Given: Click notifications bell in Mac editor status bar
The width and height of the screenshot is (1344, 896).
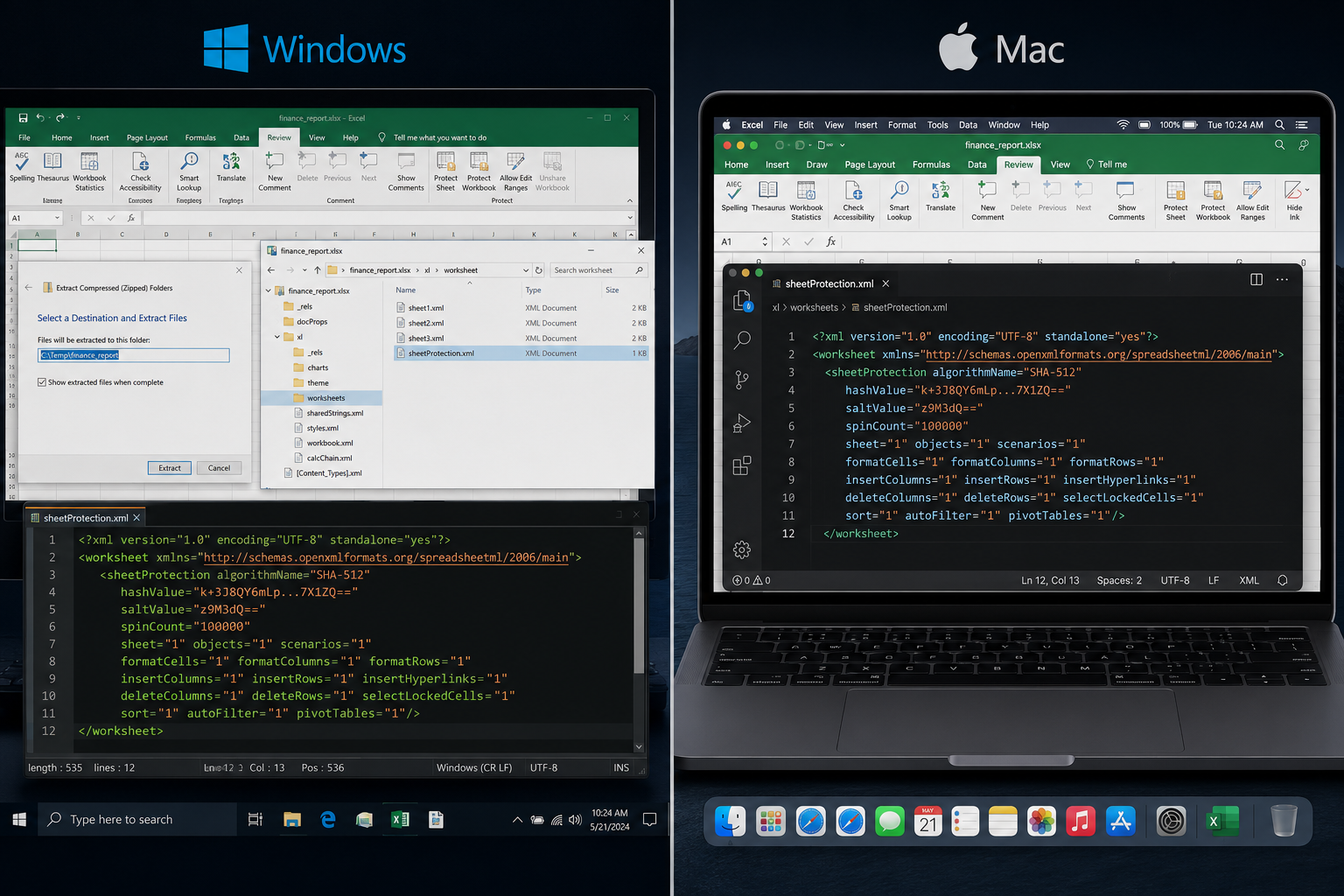Looking at the screenshot, I should [x=1283, y=580].
